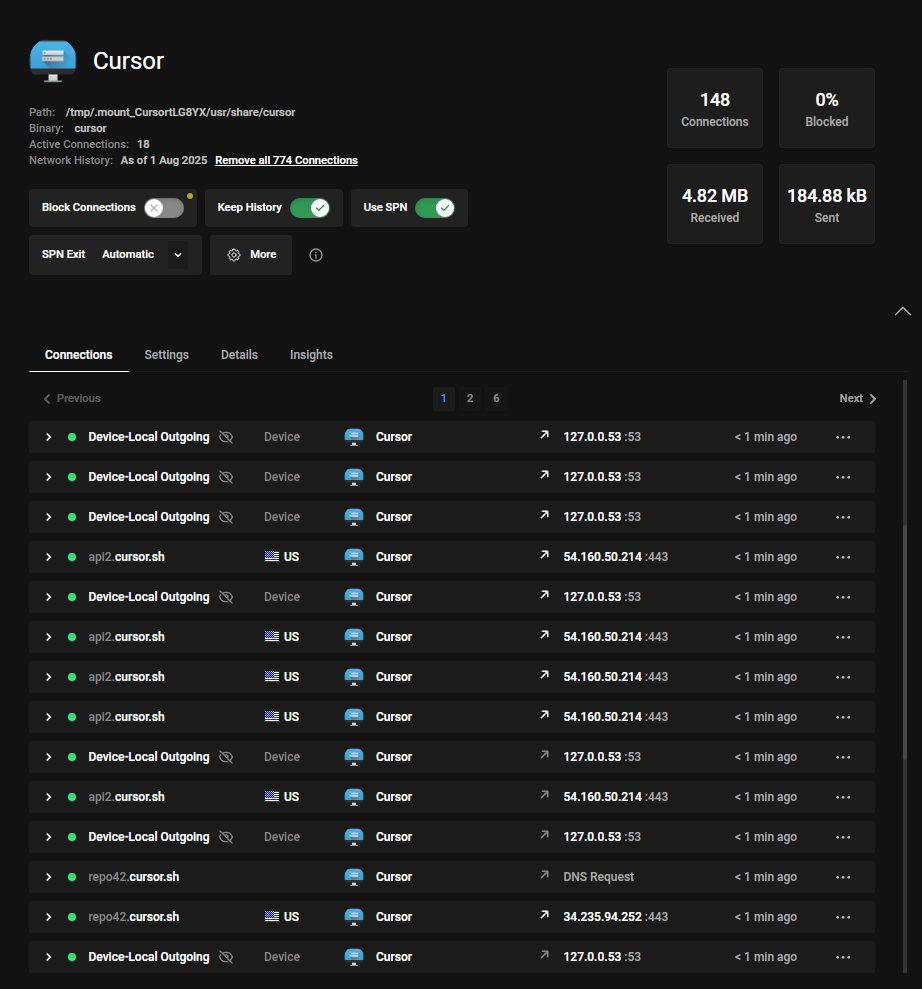Open three-dots menu on the bottom Device-Local Outgoing row
Viewport: 922px width, 989px height.
pos(843,957)
